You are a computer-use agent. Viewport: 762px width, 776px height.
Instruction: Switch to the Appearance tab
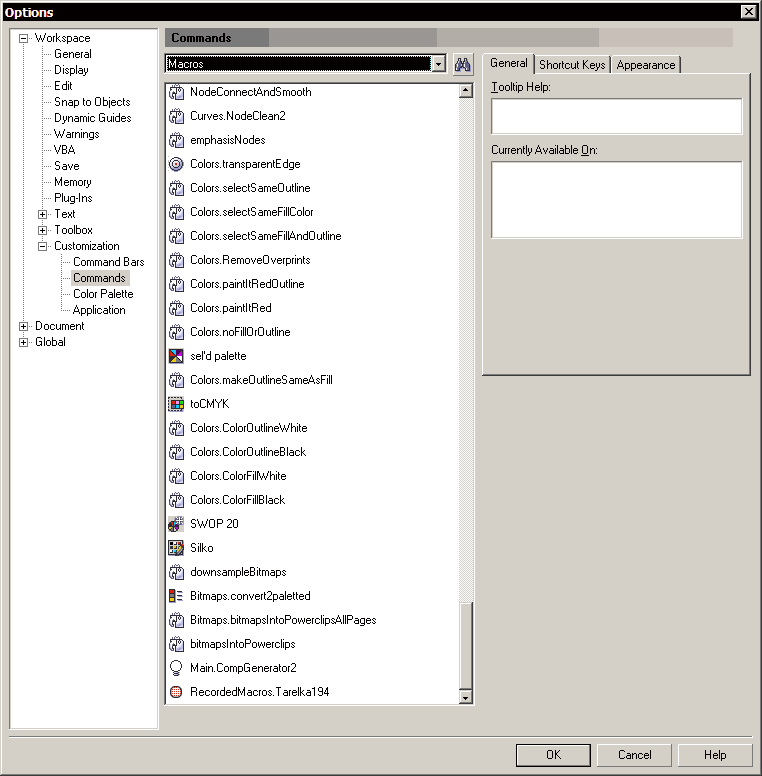click(x=646, y=65)
